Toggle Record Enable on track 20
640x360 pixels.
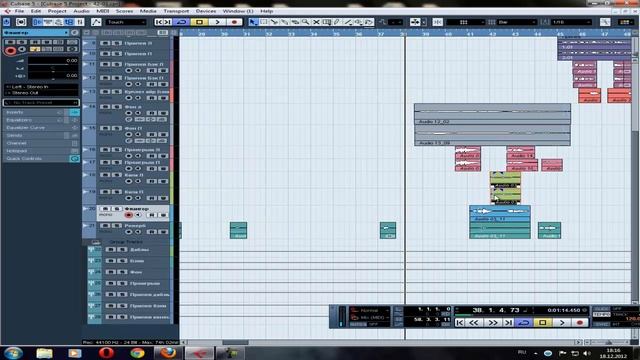pyautogui.click(x=129, y=215)
